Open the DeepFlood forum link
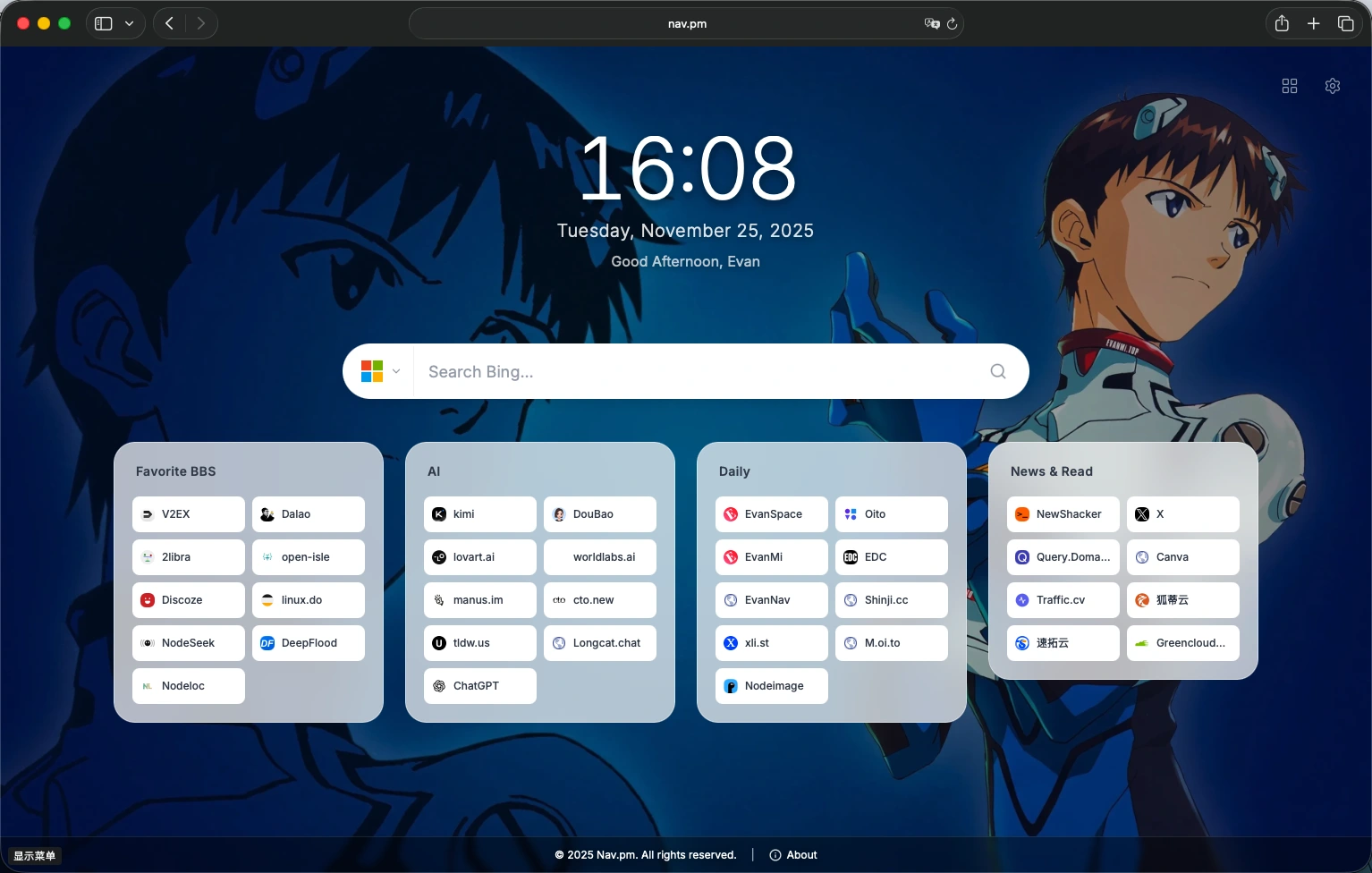This screenshot has width=1372, height=873. point(309,643)
